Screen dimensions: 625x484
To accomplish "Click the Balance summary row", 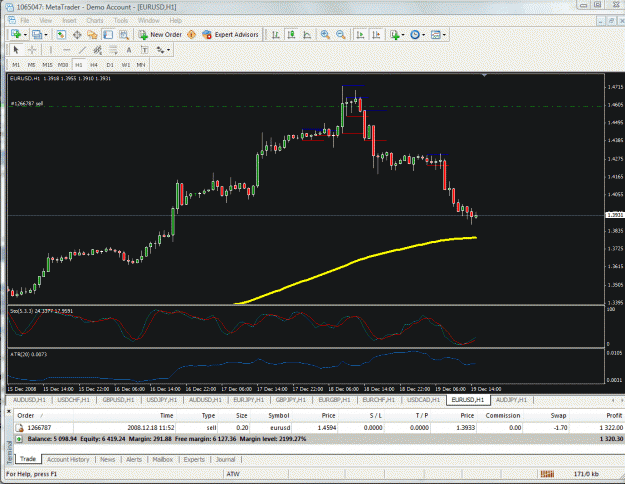I will (x=319, y=439).
